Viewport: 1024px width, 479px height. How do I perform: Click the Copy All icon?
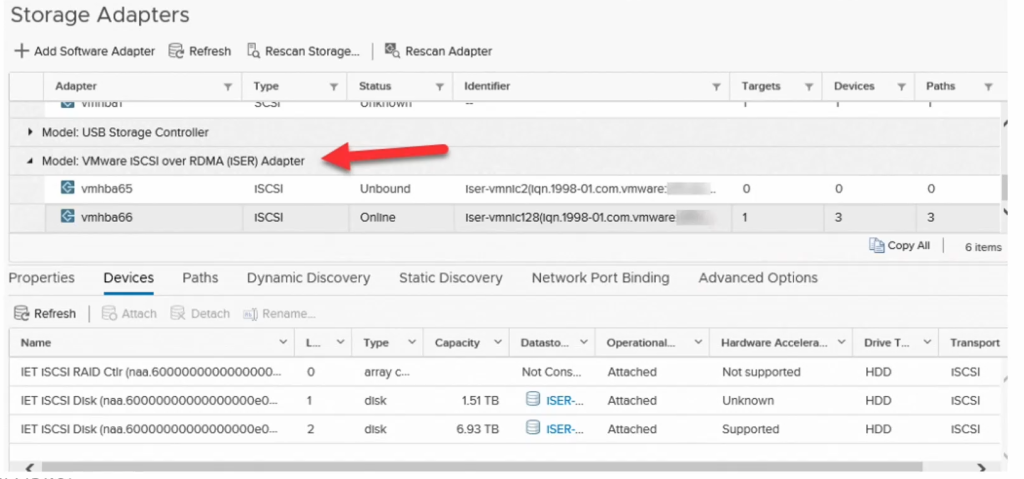click(x=876, y=246)
